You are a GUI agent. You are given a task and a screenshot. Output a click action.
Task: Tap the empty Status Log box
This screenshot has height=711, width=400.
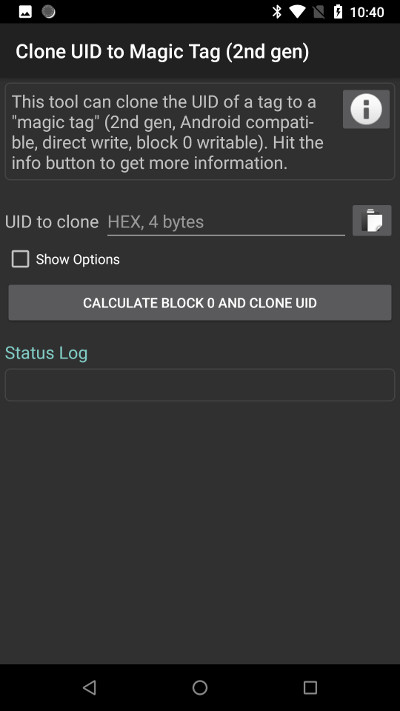pos(200,385)
